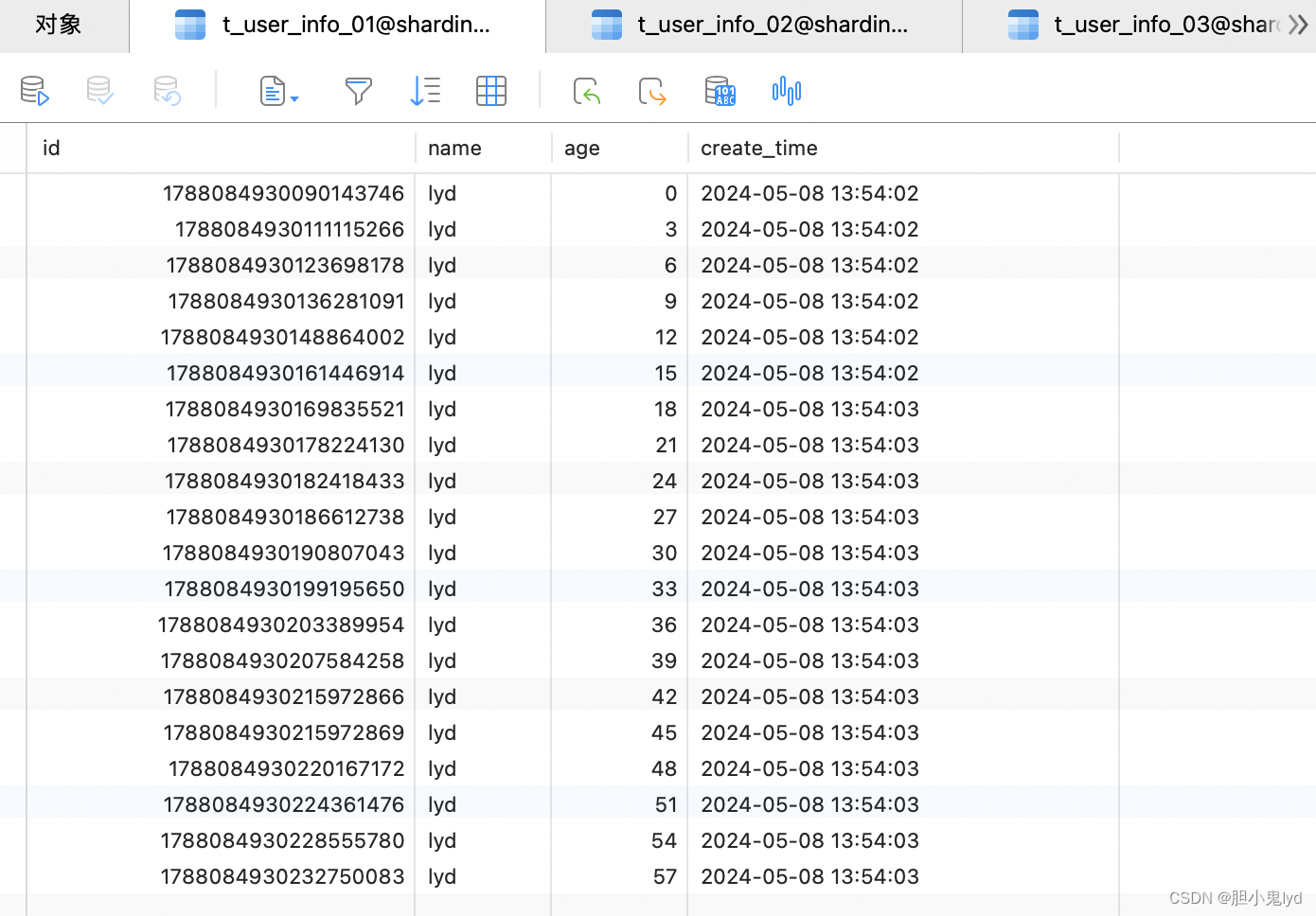The image size is (1316, 916).
Task: Click the export data icon
Action: pyautogui.click(x=652, y=91)
